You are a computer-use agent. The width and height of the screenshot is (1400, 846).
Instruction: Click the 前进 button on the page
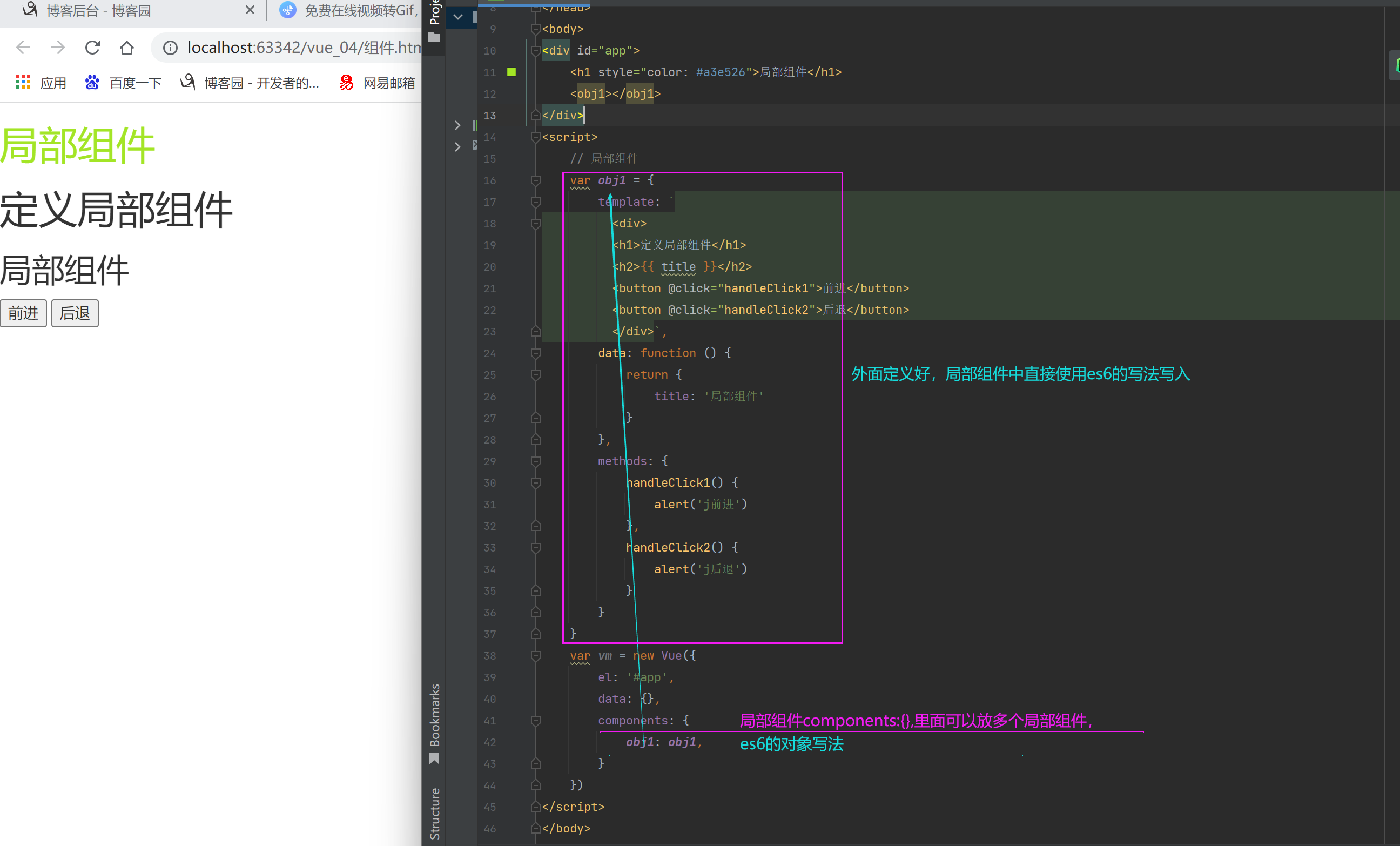(x=23, y=313)
